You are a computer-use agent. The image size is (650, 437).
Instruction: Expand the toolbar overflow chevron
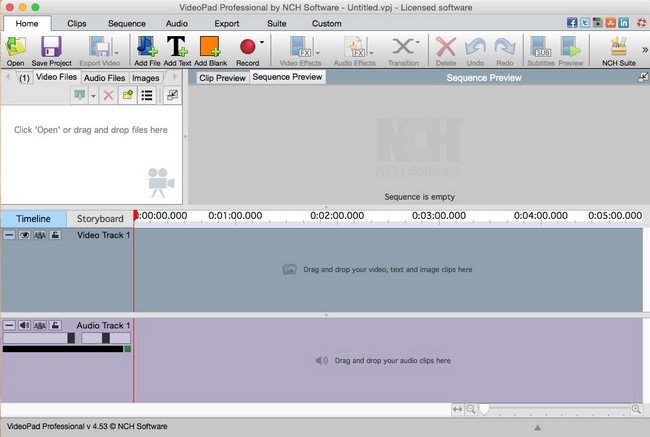(645, 50)
